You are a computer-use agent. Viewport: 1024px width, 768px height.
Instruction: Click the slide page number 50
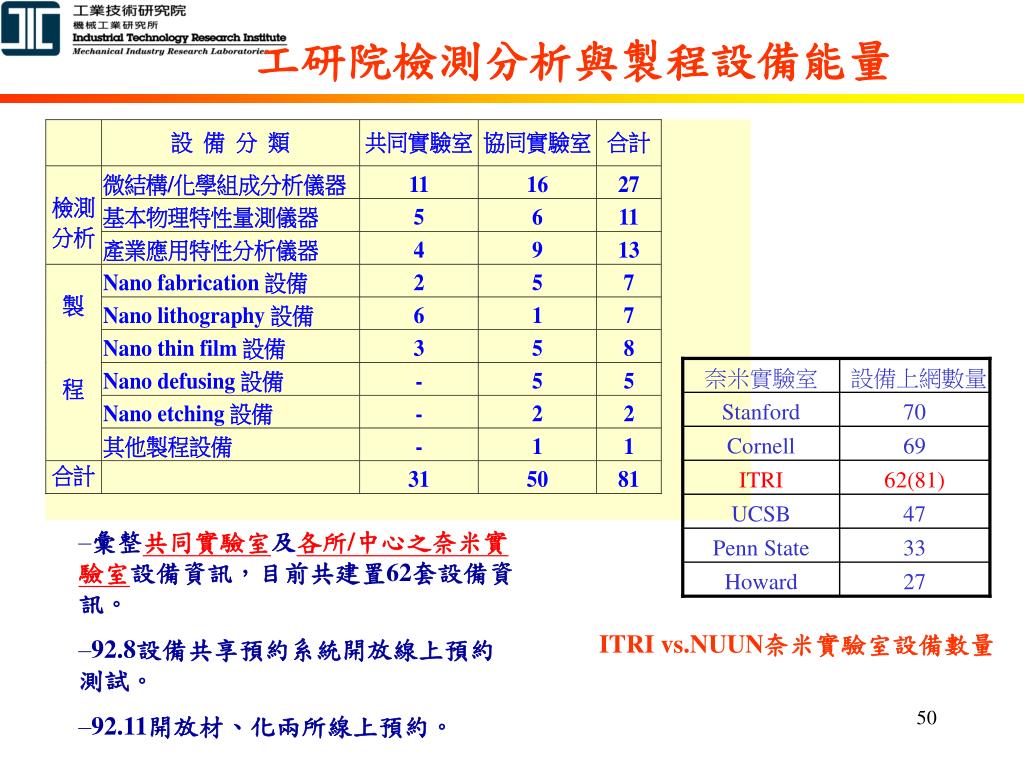coord(927,718)
